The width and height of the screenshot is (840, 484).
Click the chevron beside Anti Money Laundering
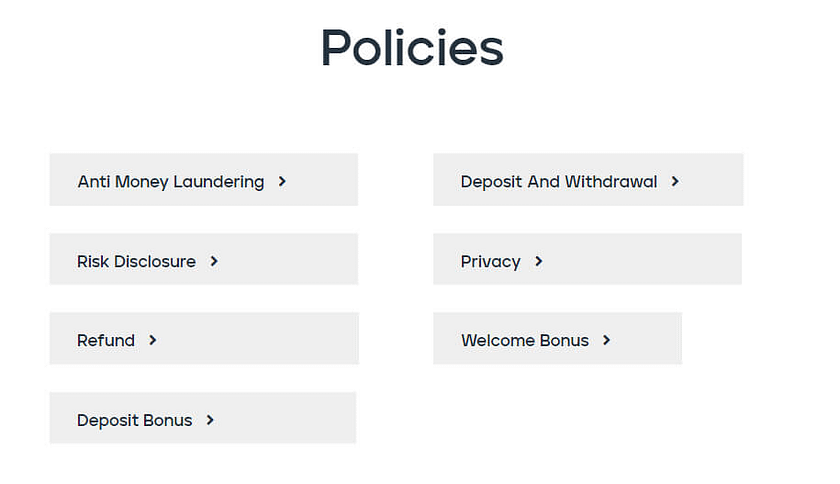click(x=282, y=182)
